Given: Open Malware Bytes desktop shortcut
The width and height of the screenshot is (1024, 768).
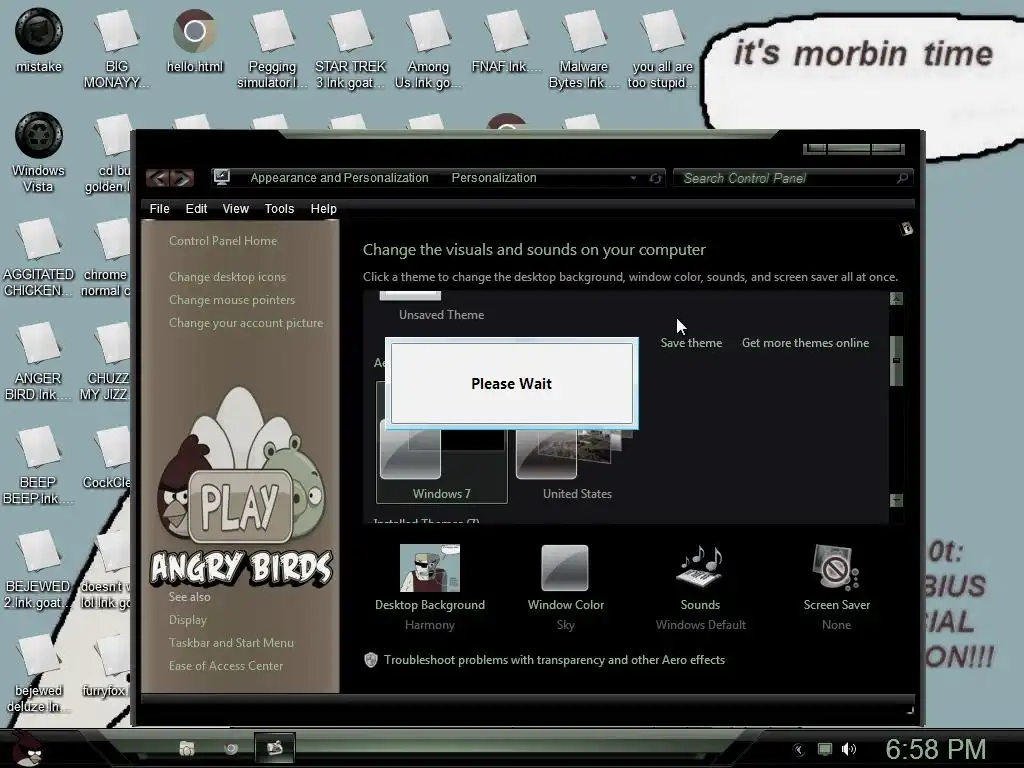Looking at the screenshot, I should point(584,49).
